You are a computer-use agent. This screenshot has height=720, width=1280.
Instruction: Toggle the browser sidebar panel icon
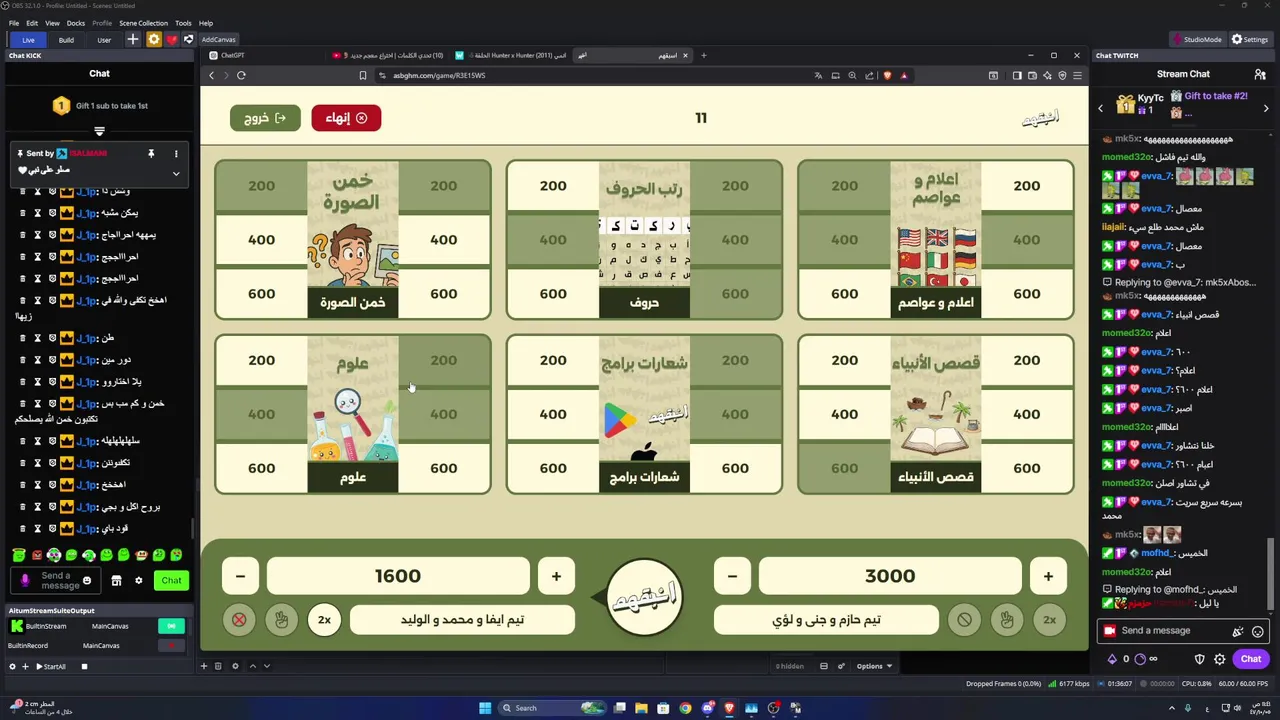click(x=1017, y=75)
